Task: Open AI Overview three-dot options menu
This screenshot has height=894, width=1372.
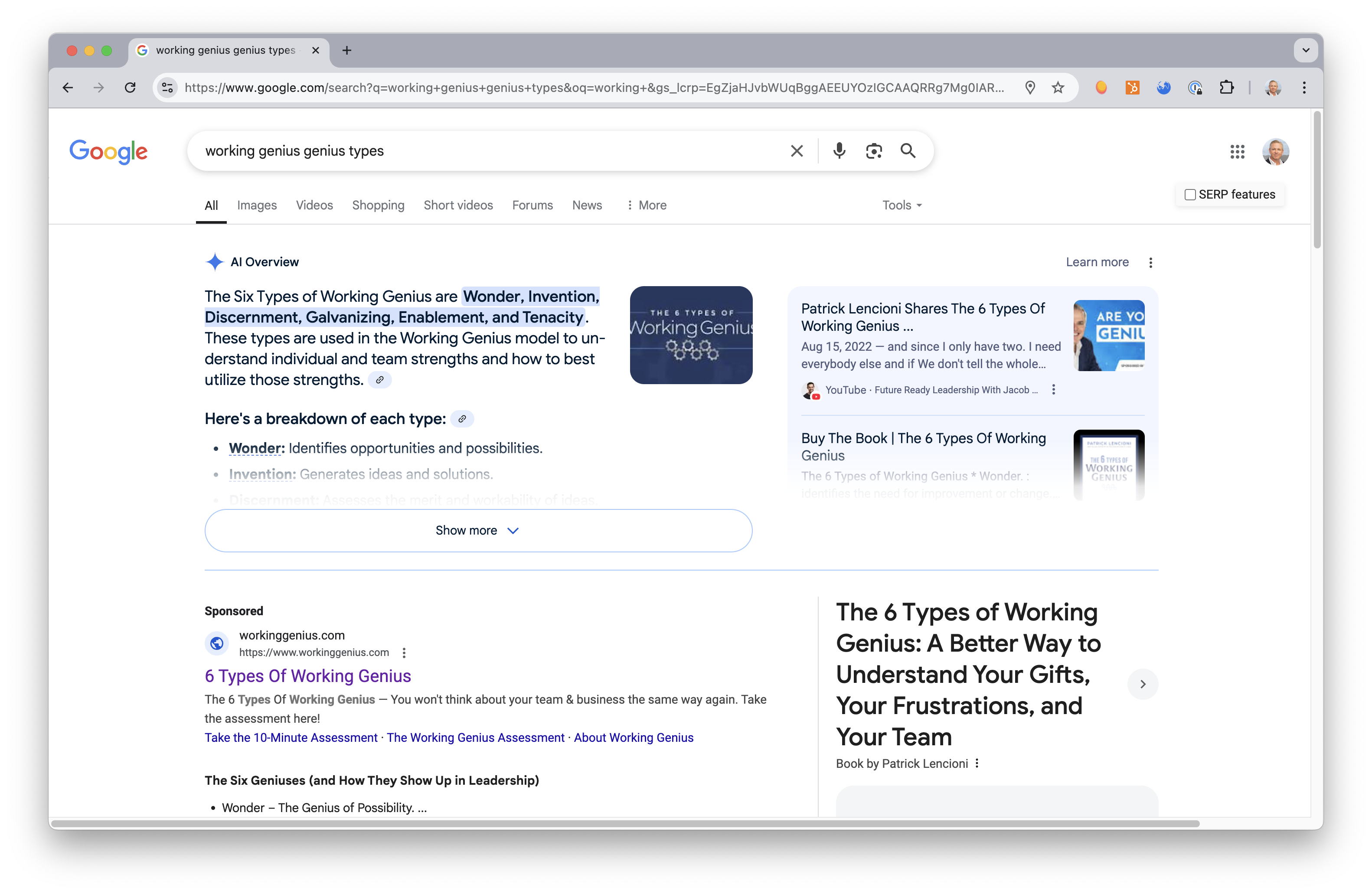Action: coord(1151,263)
